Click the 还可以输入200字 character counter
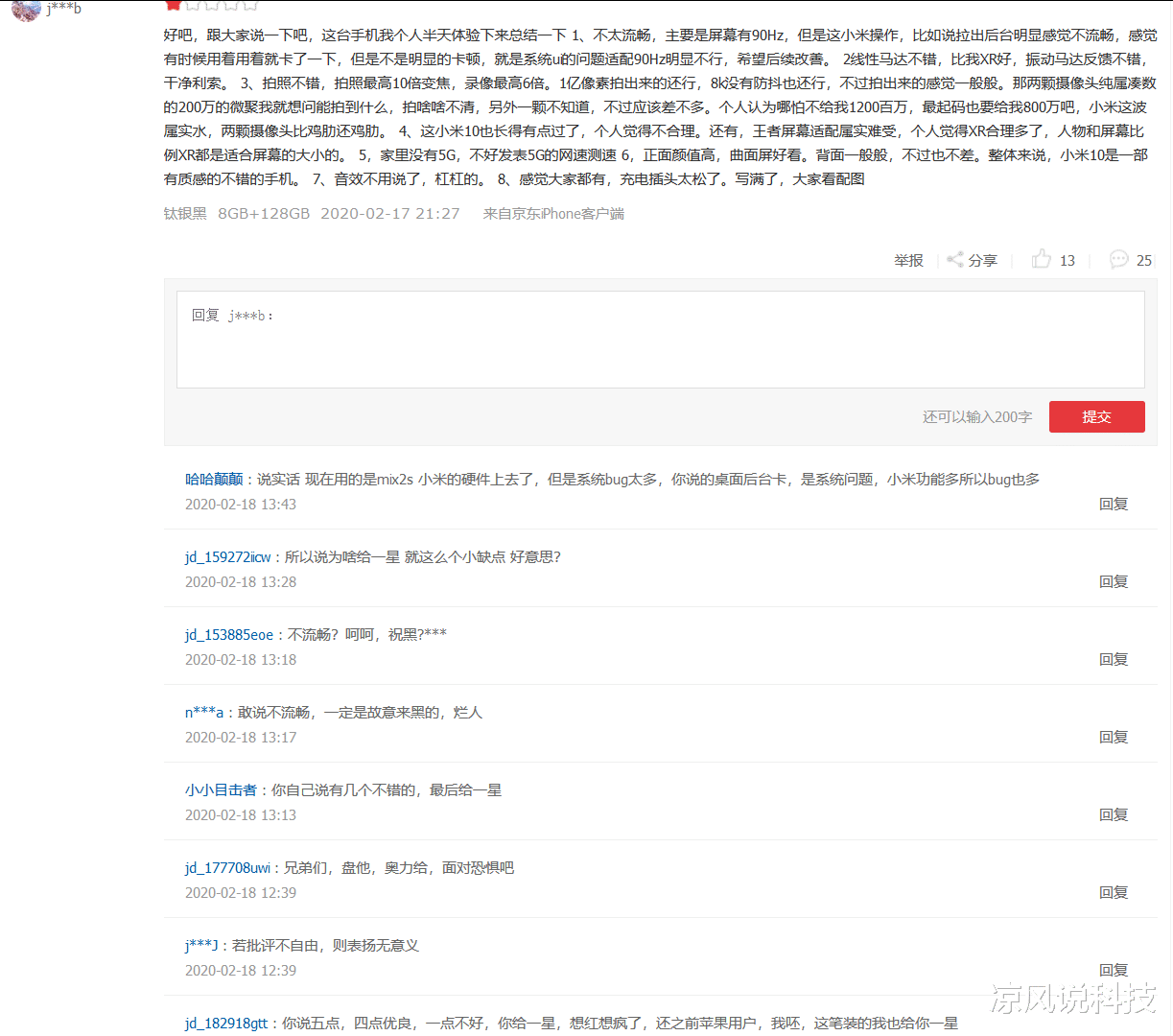 click(x=977, y=416)
